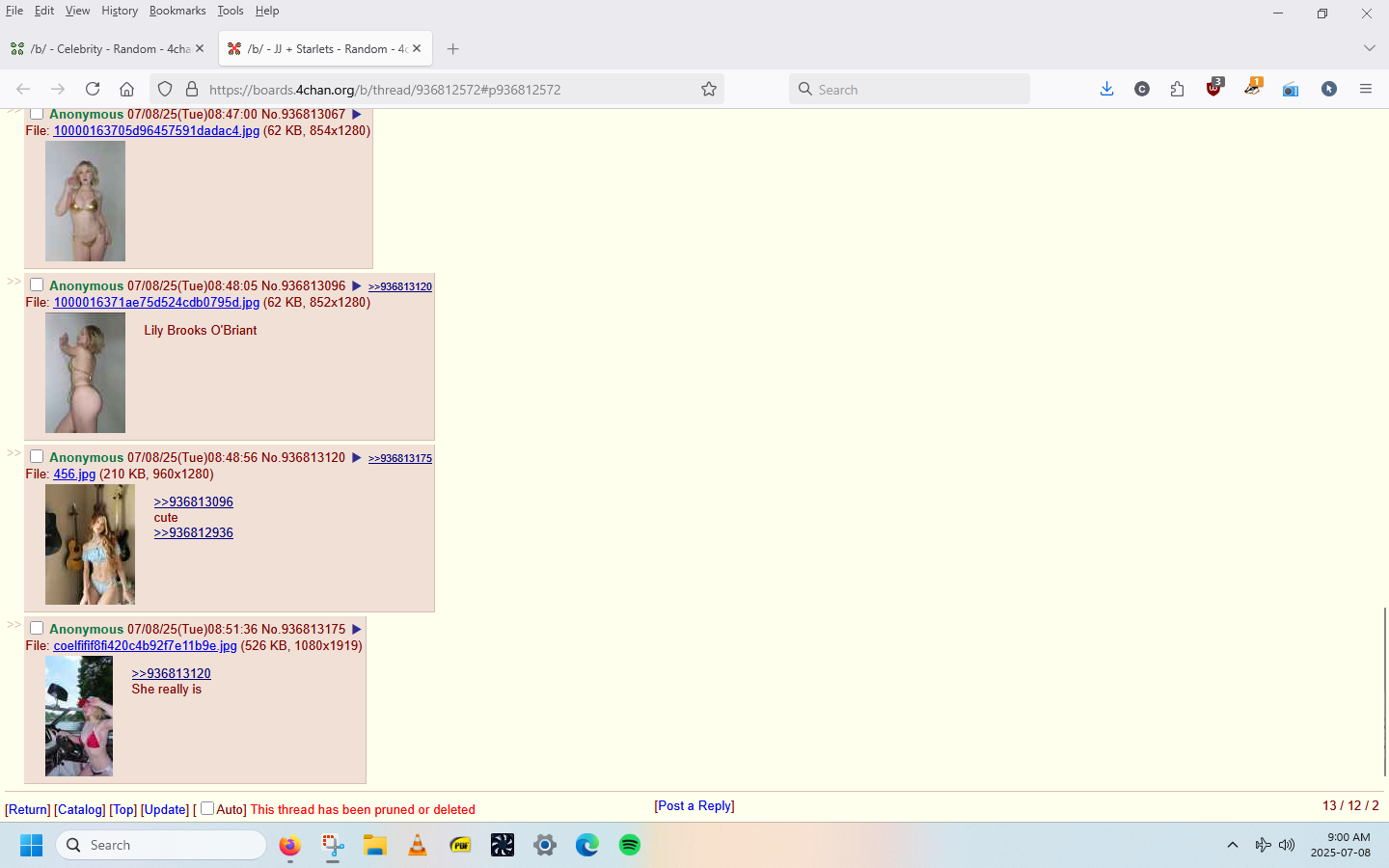Click the dark circular C extension icon
The width and height of the screenshot is (1389, 868).
(x=1142, y=89)
